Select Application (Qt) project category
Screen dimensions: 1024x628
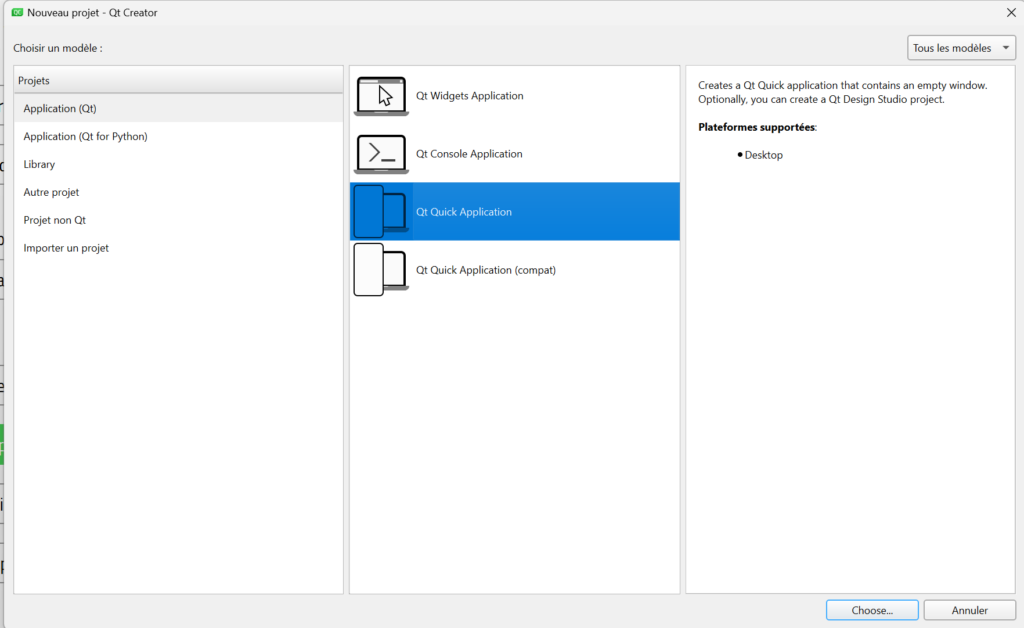178,108
